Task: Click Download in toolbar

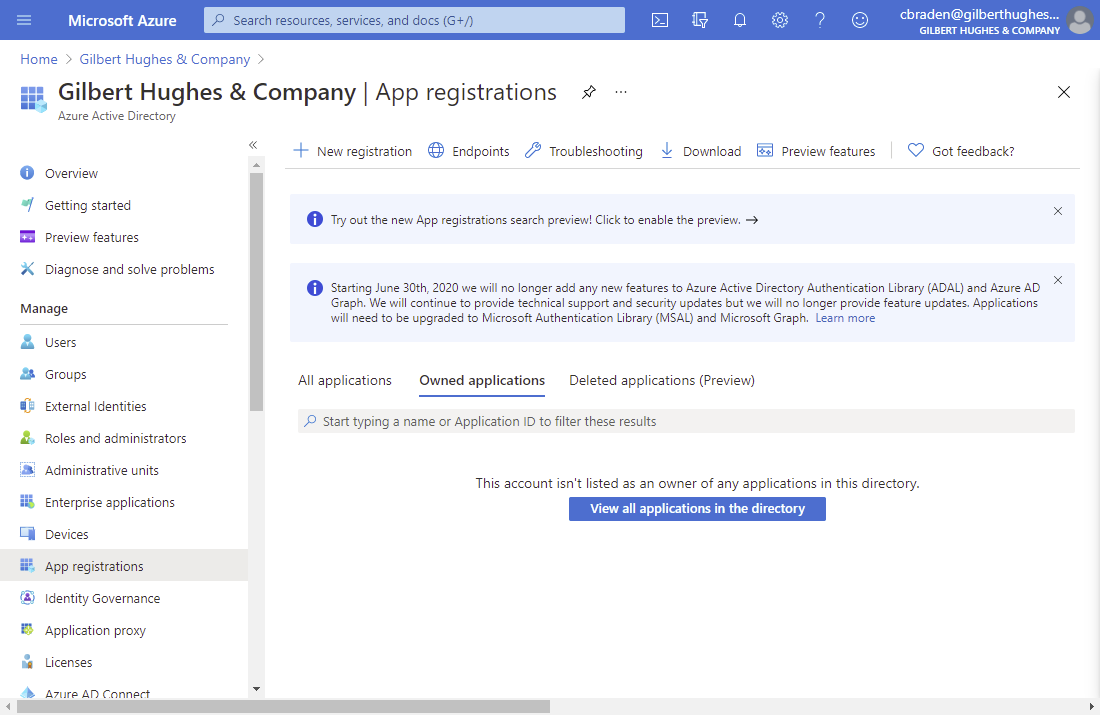Action: coord(700,151)
